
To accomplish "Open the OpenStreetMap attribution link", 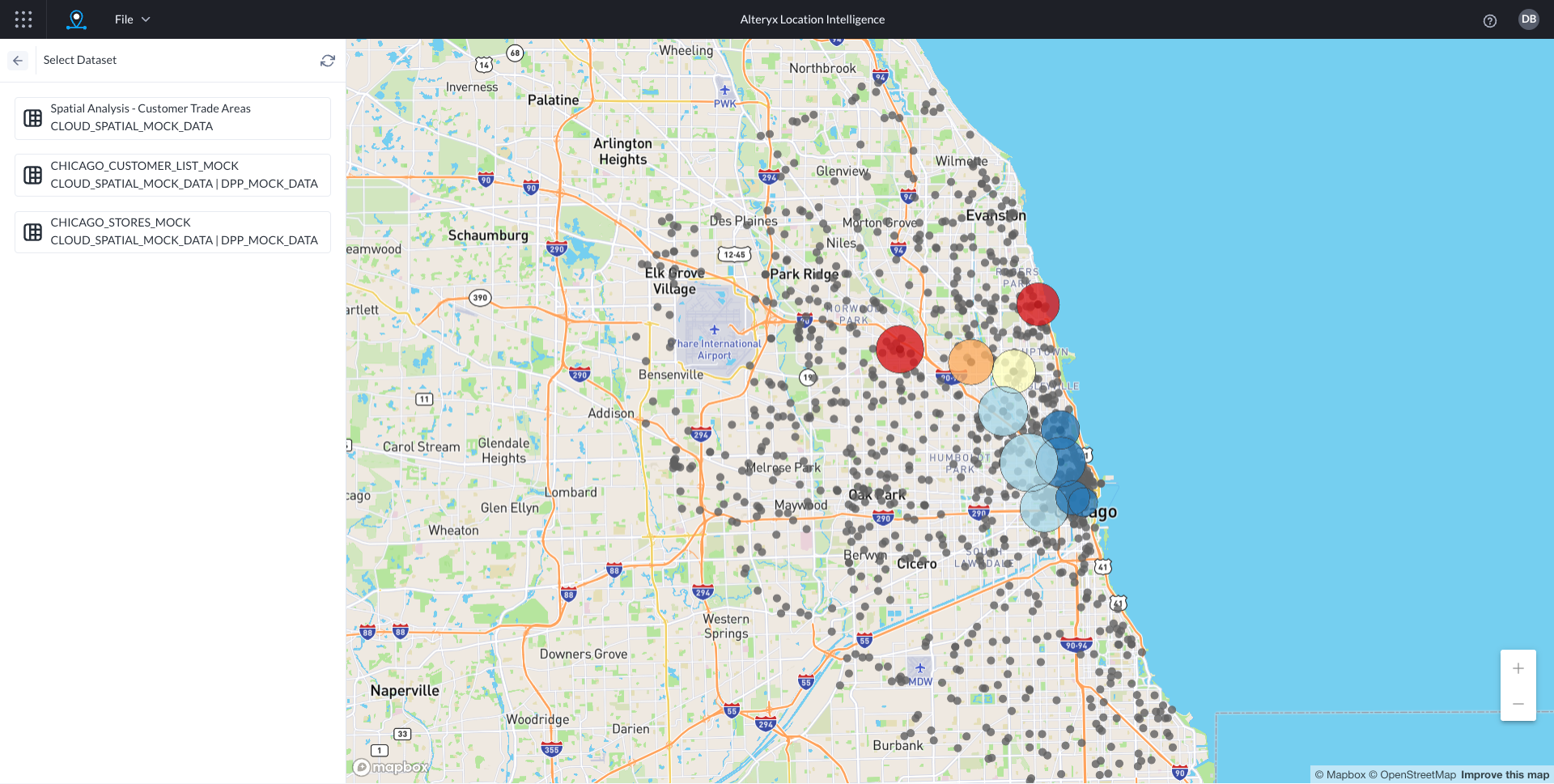I will 1412,775.
